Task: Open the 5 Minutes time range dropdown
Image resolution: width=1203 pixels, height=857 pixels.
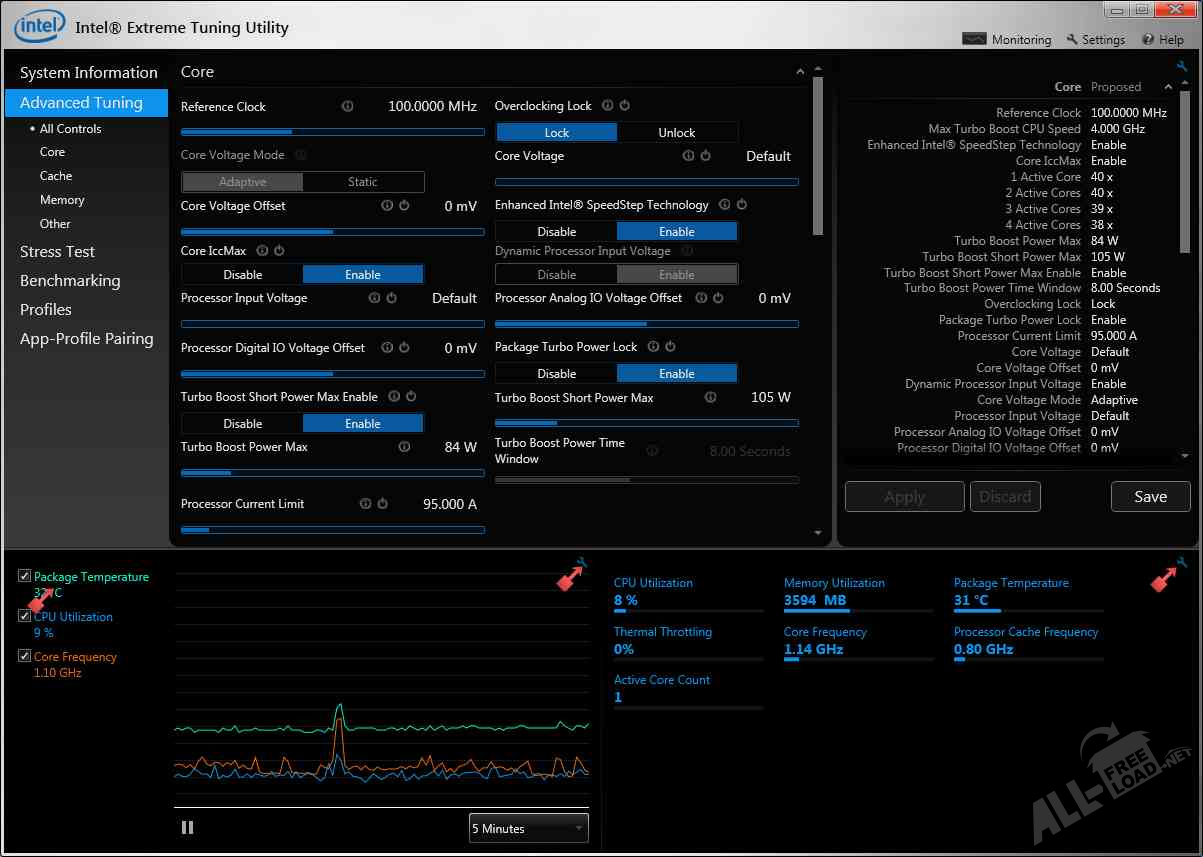Action: click(528, 828)
